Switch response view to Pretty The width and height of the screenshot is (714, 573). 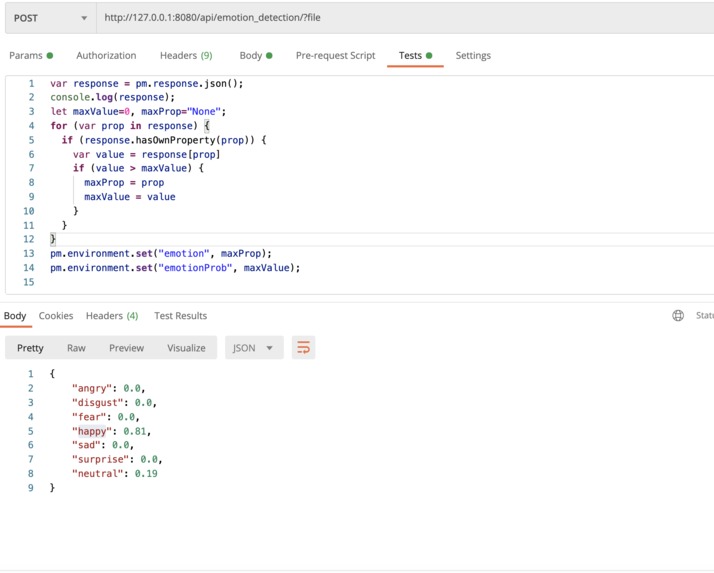(x=30, y=348)
